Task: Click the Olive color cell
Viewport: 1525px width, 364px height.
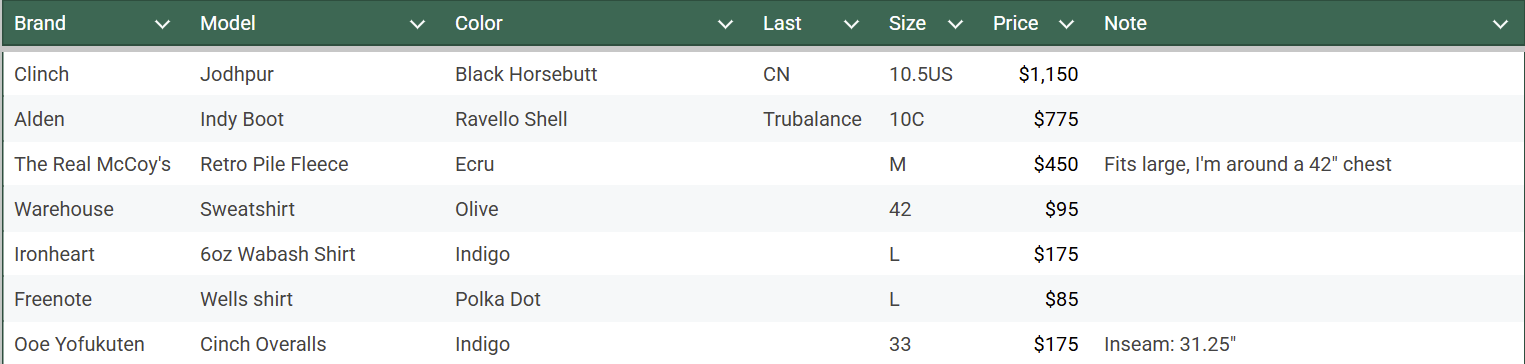Action: pyautogui.click(x=477, y=209)
